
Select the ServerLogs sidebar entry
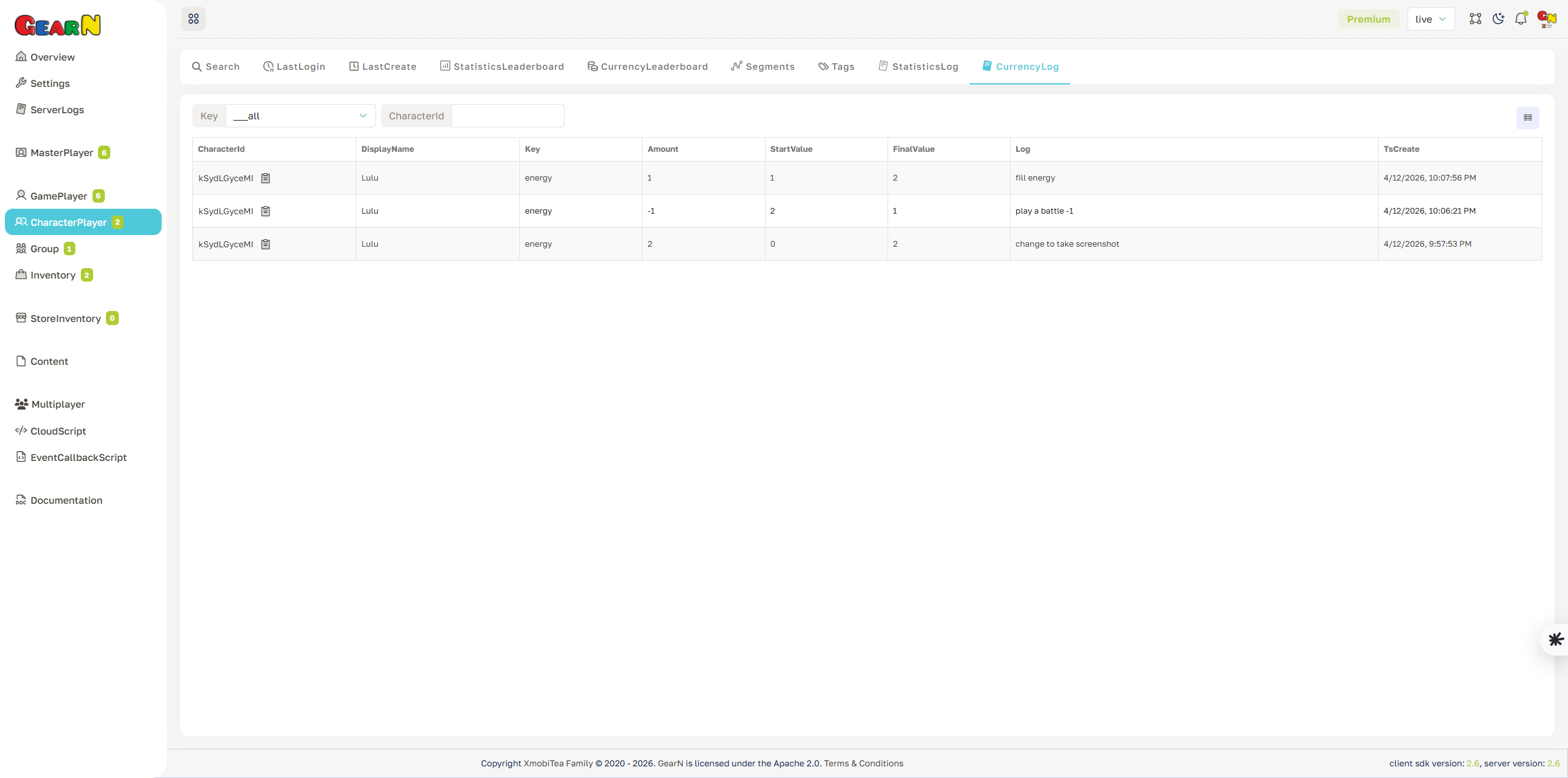(57, 110)
